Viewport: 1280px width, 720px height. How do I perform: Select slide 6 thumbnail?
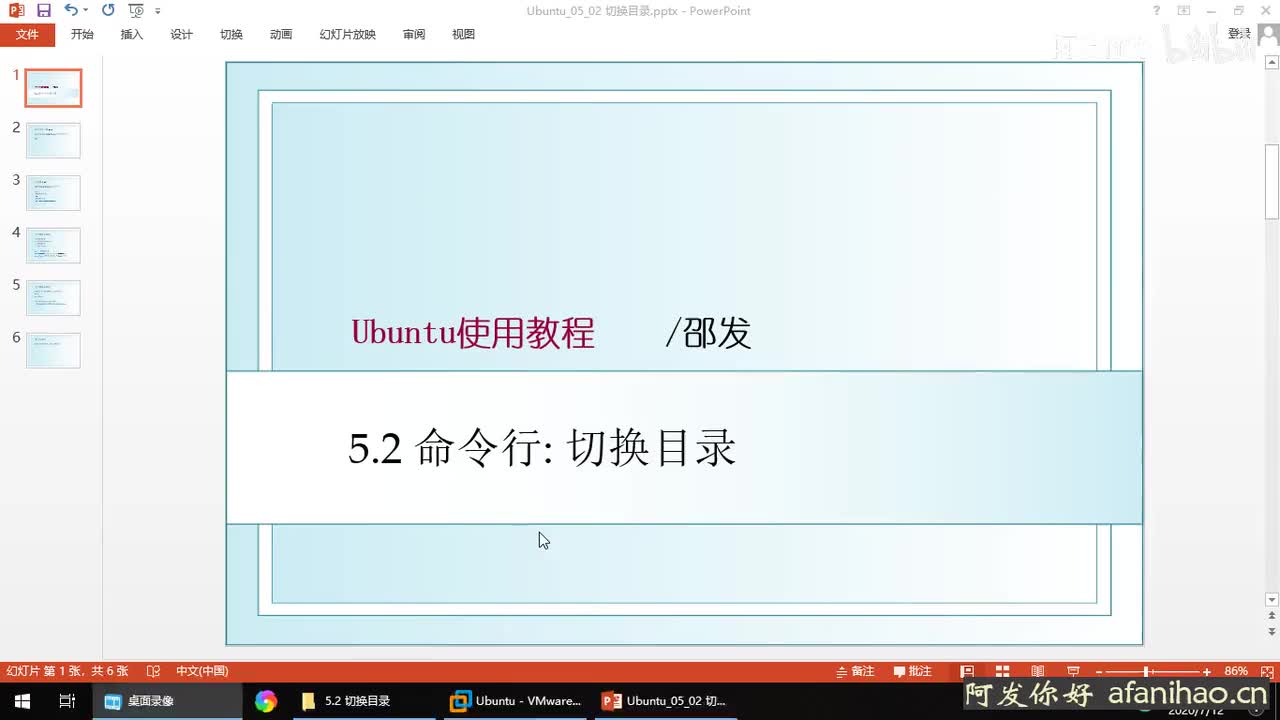pos(53,351)
